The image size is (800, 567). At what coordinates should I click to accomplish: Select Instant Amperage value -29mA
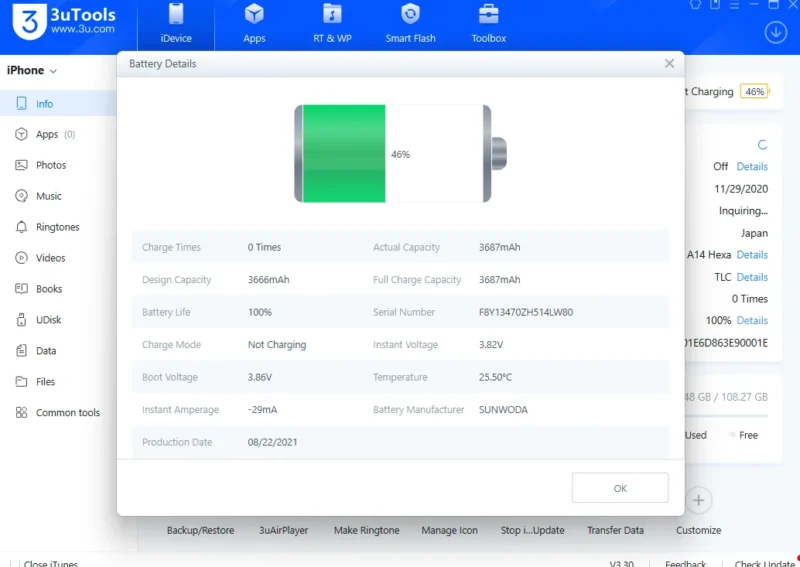click(262, 409)
